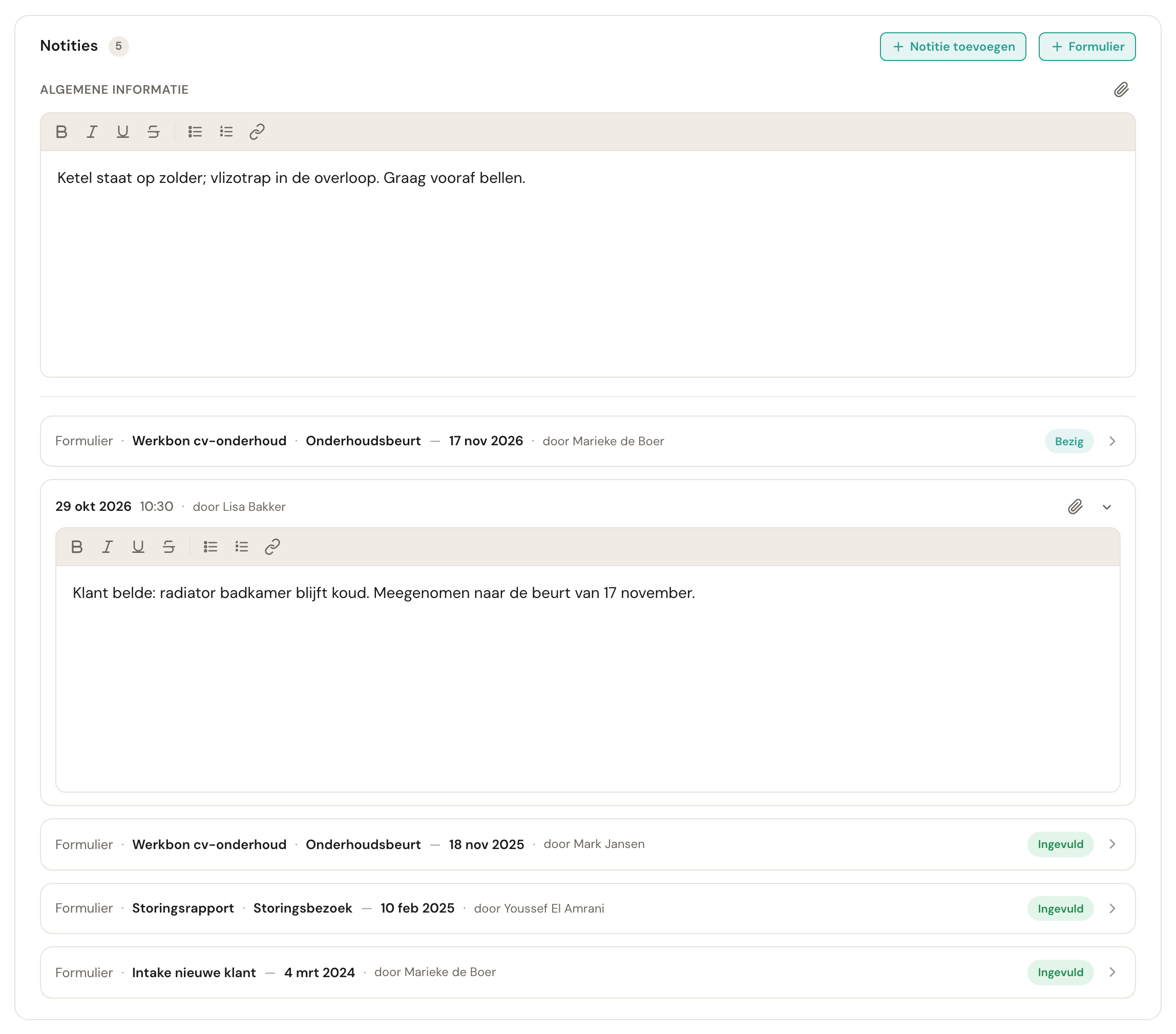Click the text door Youssef El Amrani
This screenshot has height=1034, width=1176.
pyautogui.click(x=539, y=908)
